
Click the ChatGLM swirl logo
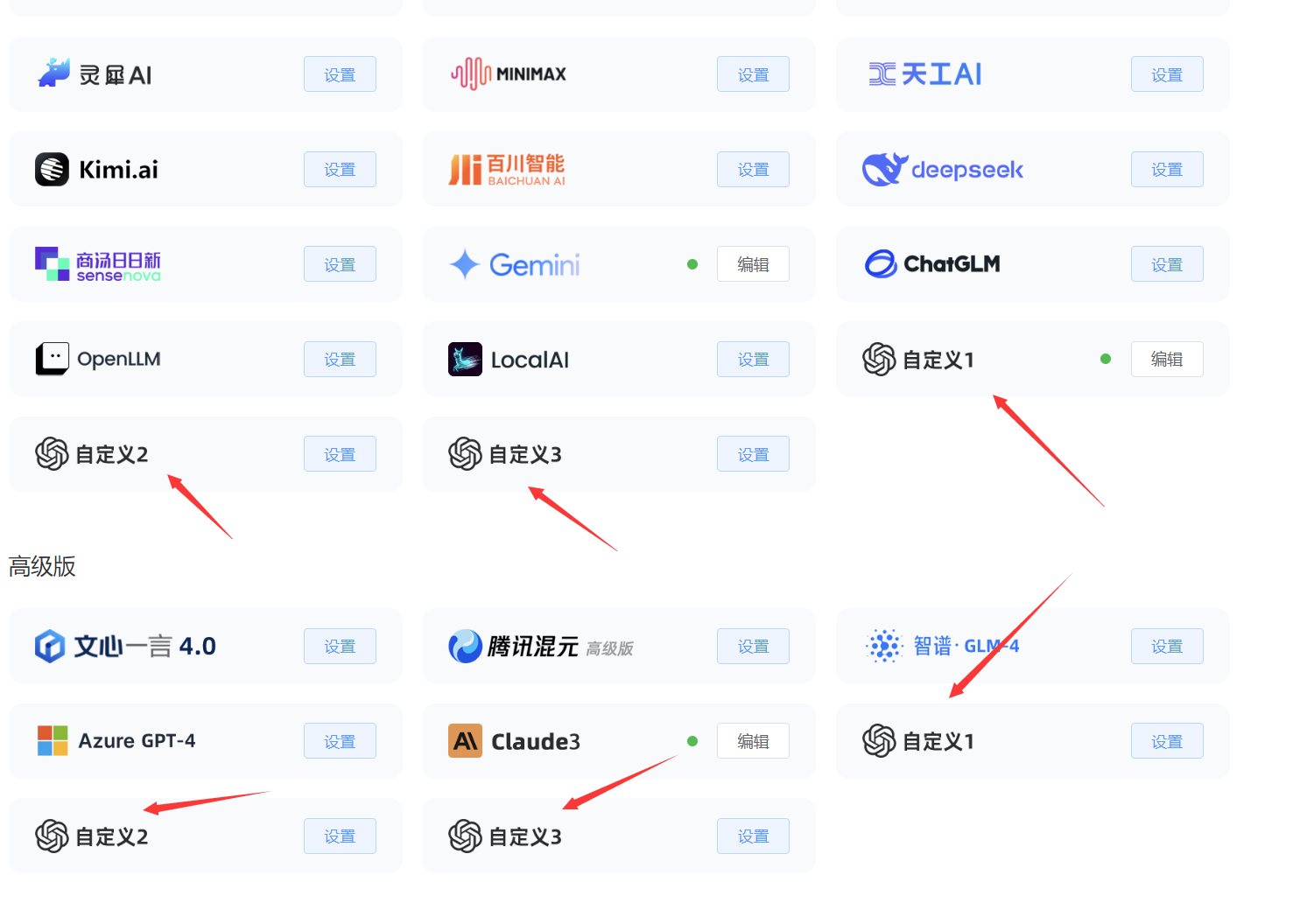tap(881, 263)
